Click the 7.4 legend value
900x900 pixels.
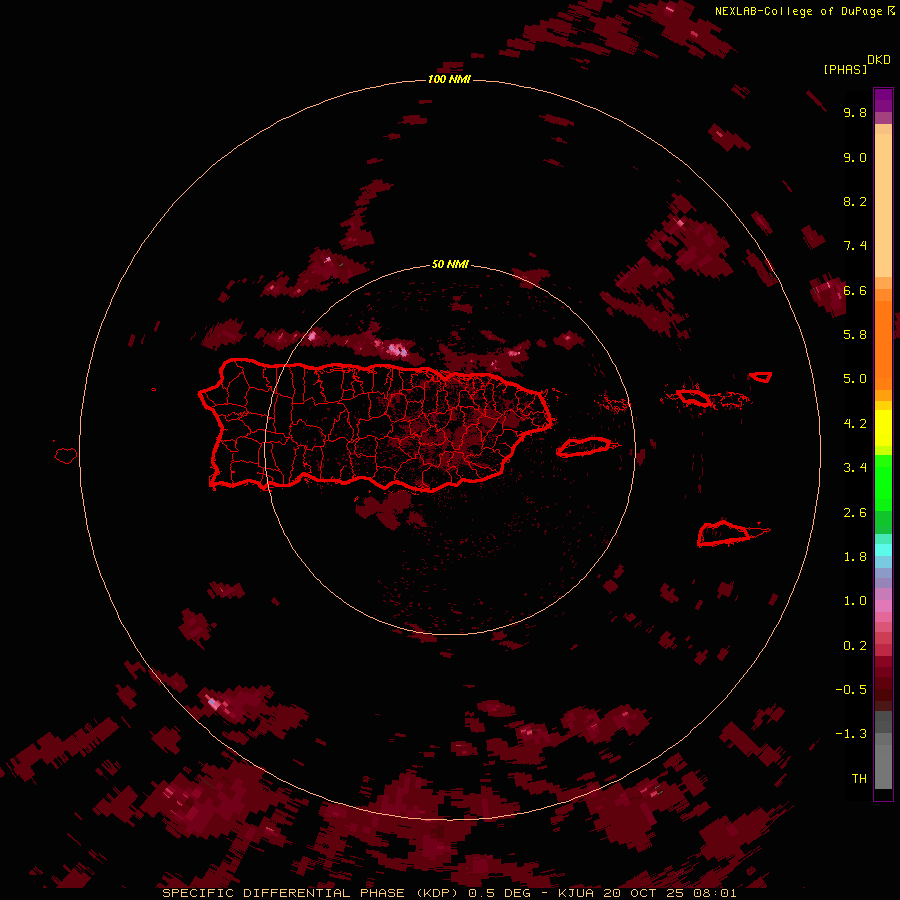(855, 246)
